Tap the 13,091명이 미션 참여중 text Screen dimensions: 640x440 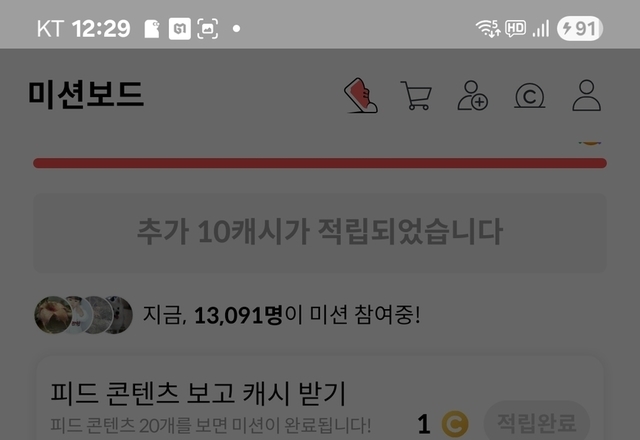[281, 315]
